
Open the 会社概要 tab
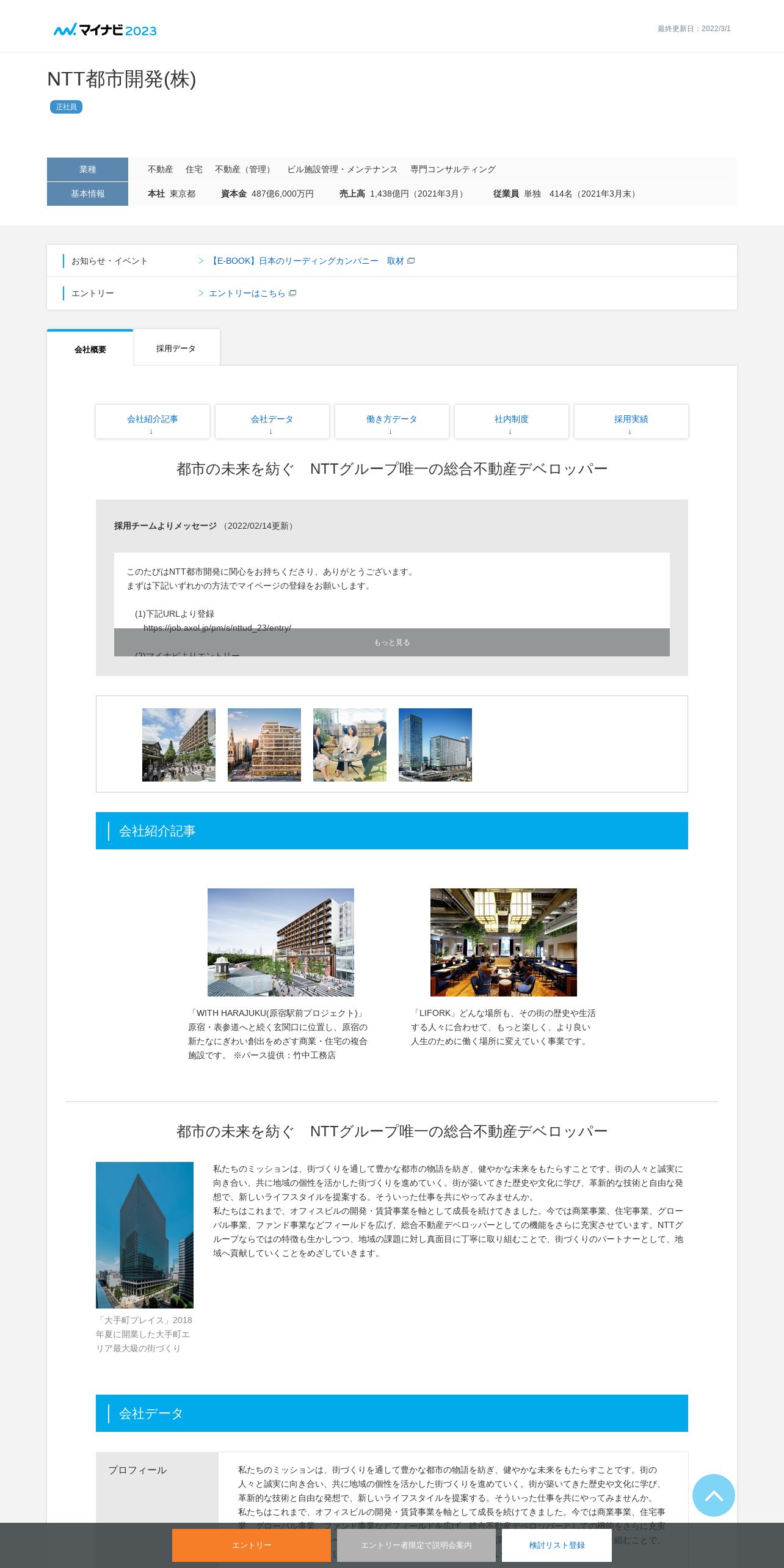pyautogui.click(x=90, y=349)
